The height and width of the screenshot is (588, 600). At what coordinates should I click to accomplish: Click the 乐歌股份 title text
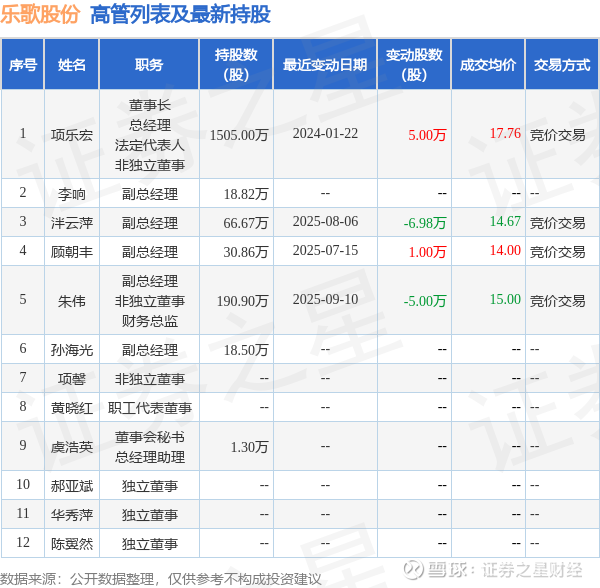[x=40, y=15]
